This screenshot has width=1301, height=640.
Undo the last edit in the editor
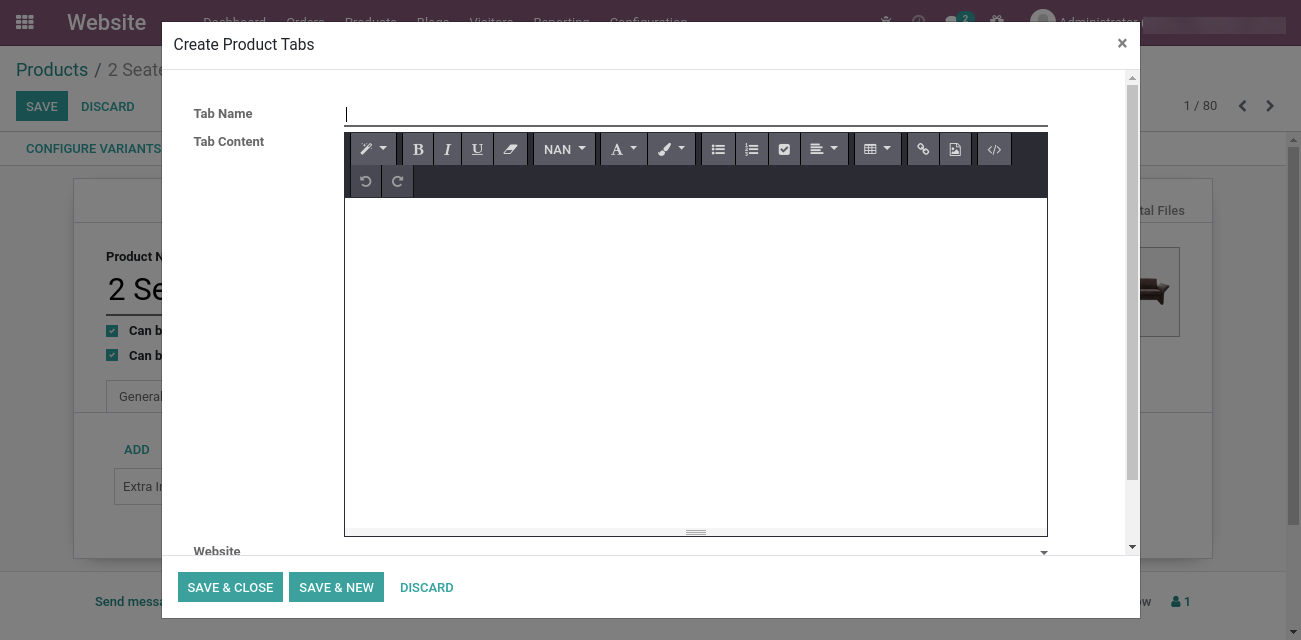click(366, 181)
